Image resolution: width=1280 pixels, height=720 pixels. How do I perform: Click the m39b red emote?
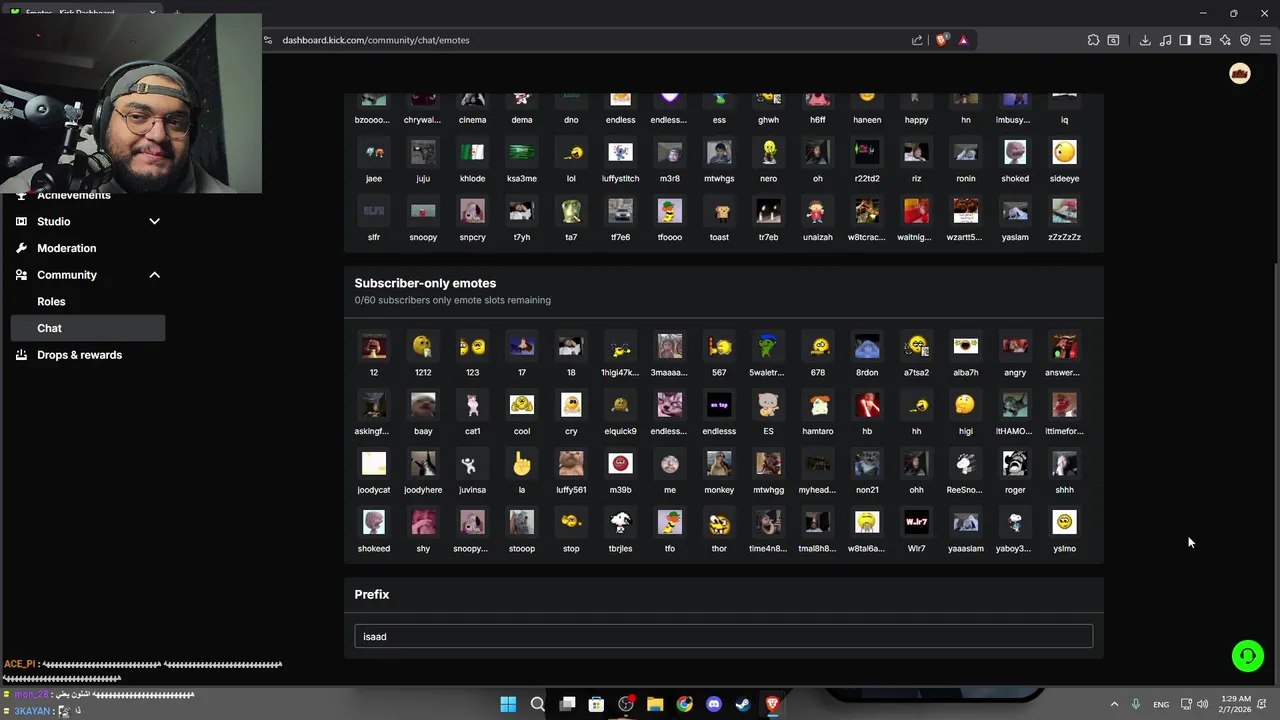[620, 465]
